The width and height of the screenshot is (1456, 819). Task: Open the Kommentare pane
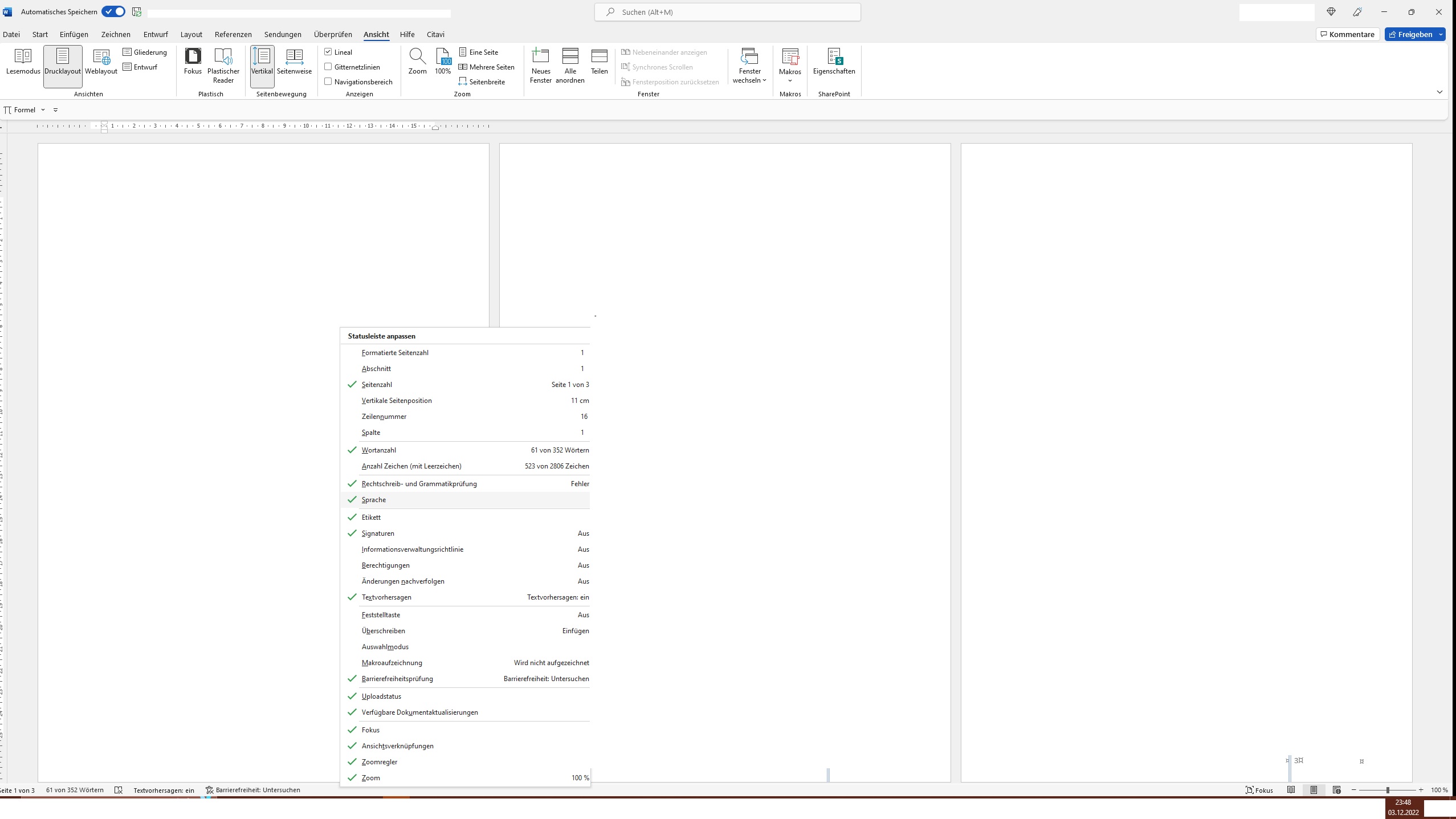1347,34
